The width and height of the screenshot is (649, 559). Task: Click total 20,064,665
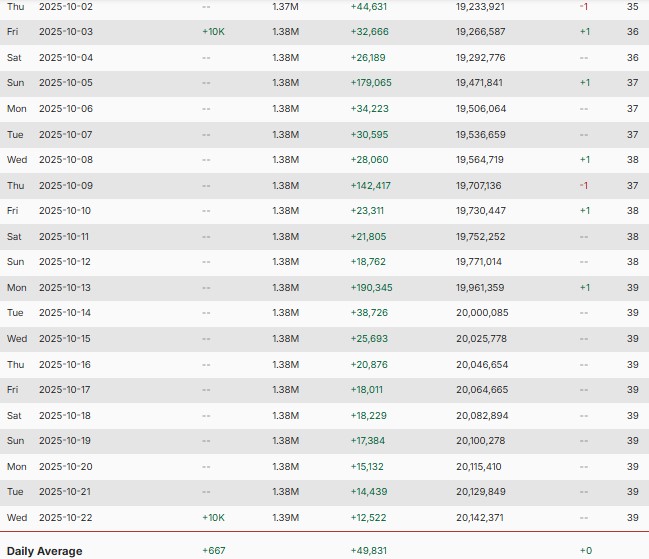(482, 390)
